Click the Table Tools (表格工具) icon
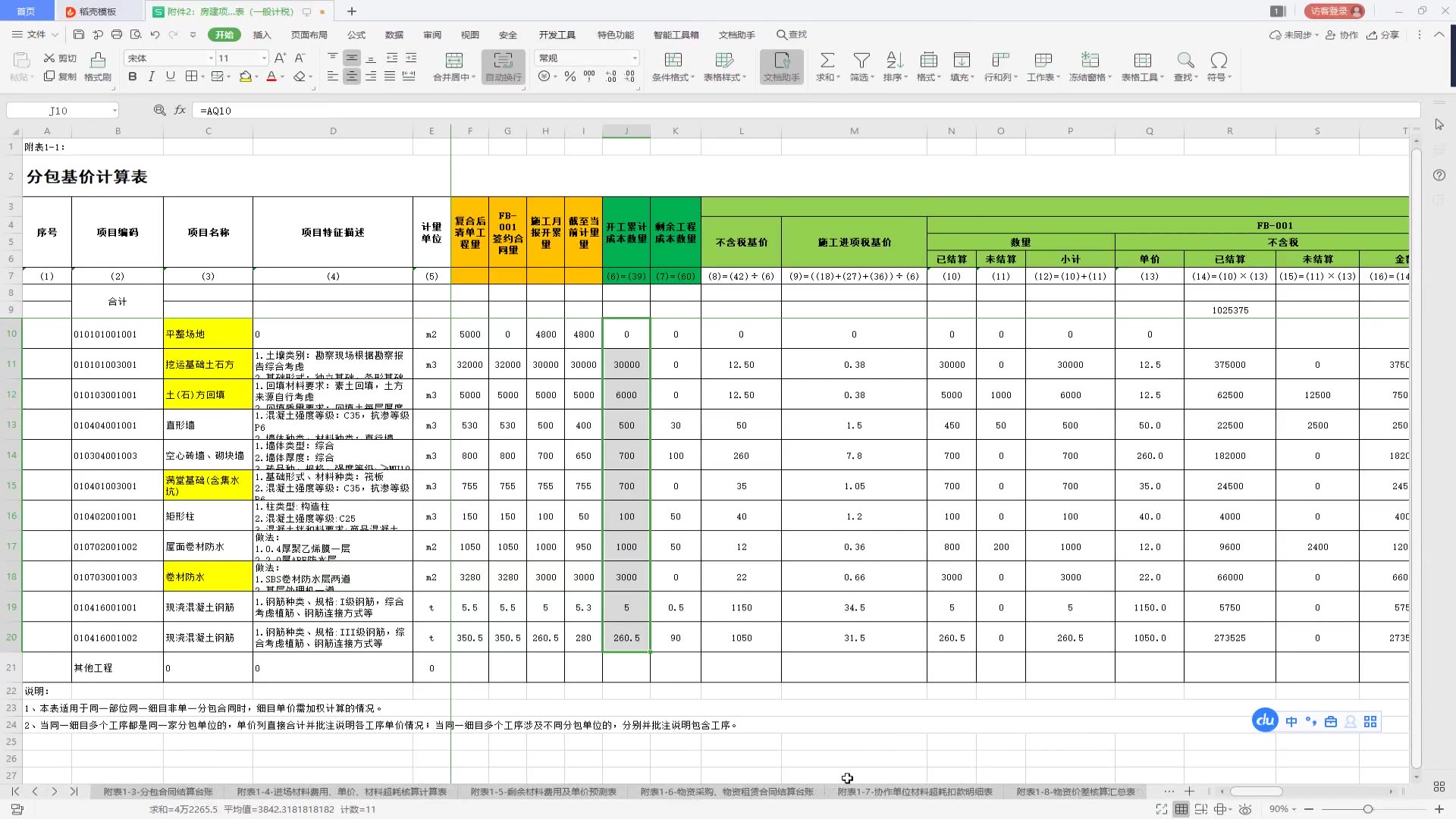Image resolution: width=1456 pixels, height=819 pixels. click(x=1143, y=61)
